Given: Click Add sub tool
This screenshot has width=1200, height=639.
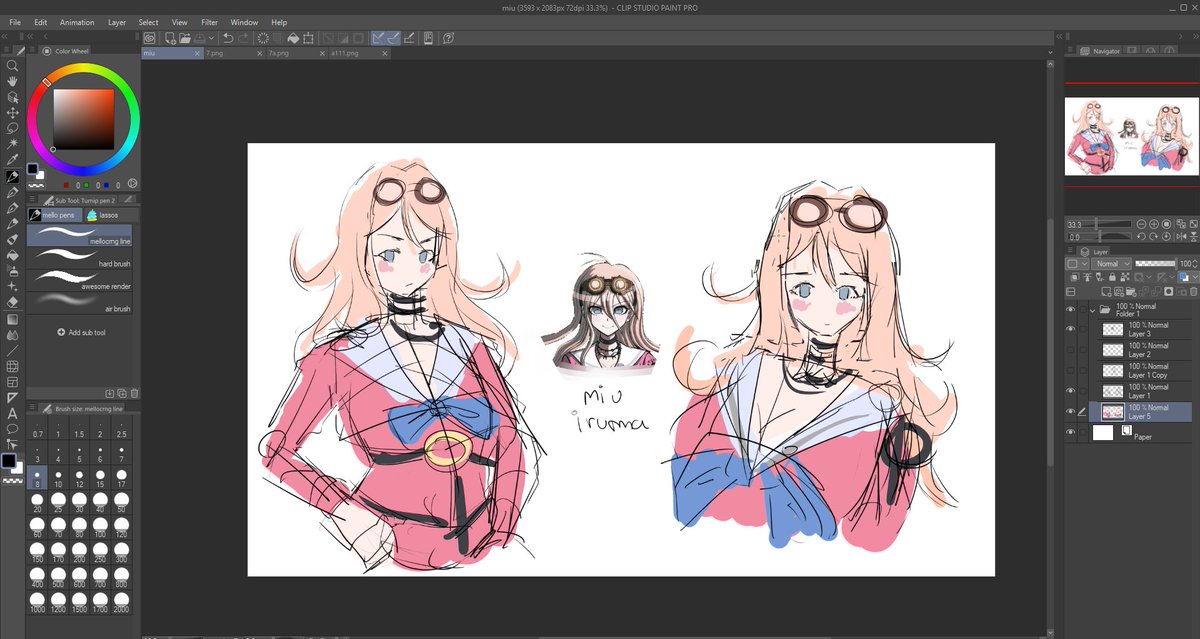Looking at the screenshot, I should click(x=82, y=332).
